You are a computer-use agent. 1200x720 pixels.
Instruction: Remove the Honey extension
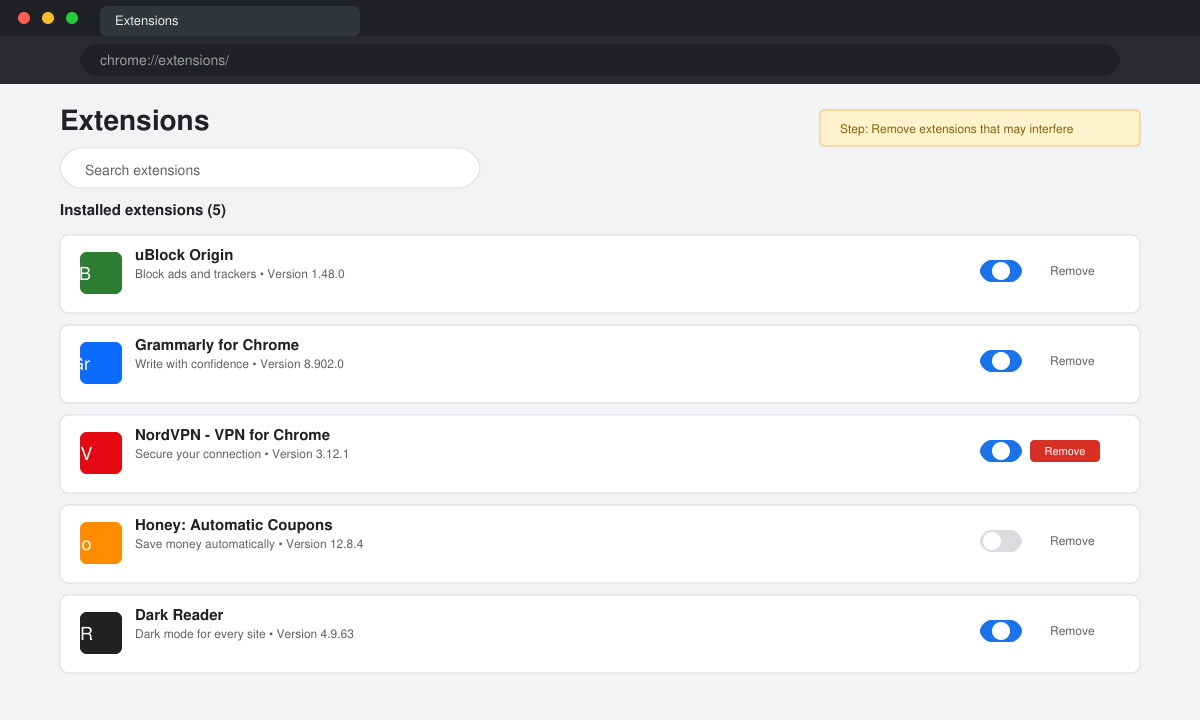(x=1072, y=541)
